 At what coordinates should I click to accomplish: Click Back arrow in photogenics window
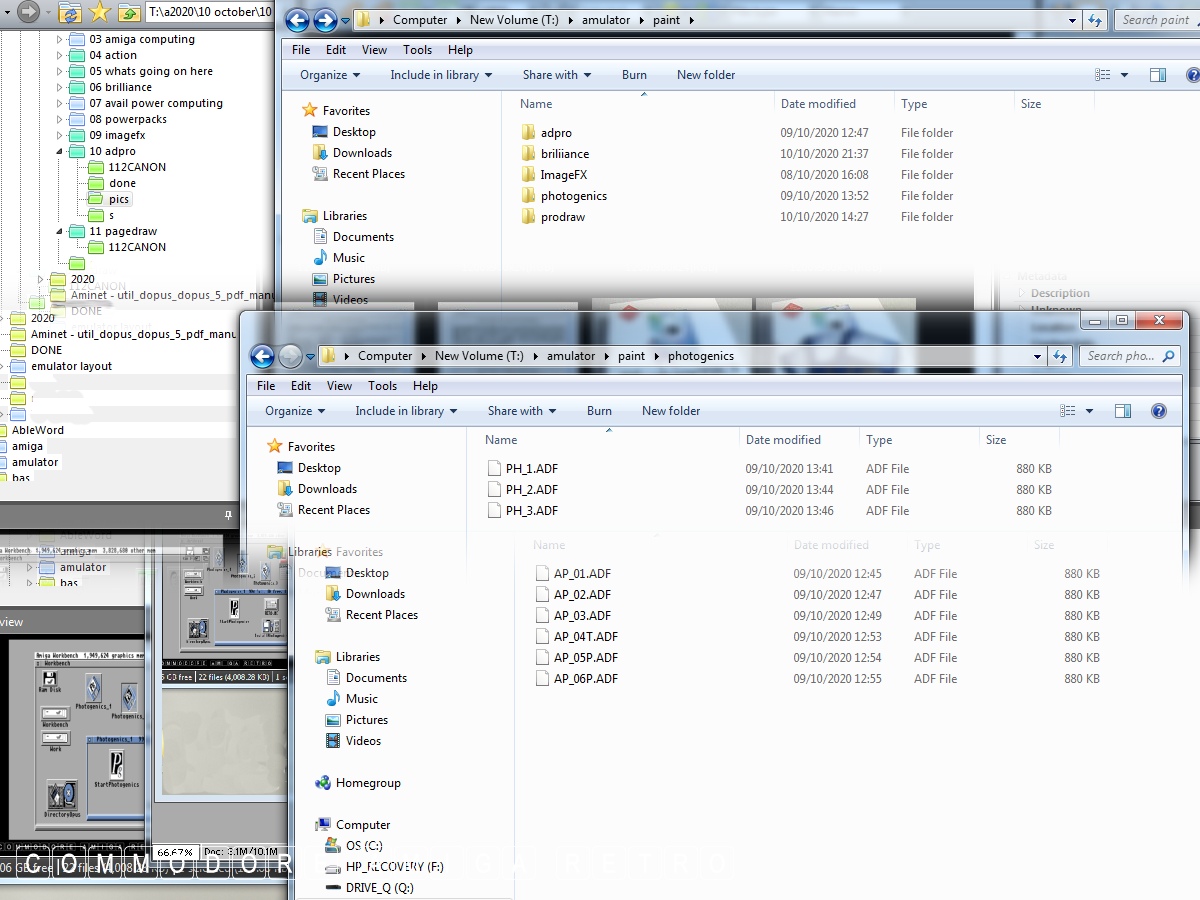coord(262,356)
